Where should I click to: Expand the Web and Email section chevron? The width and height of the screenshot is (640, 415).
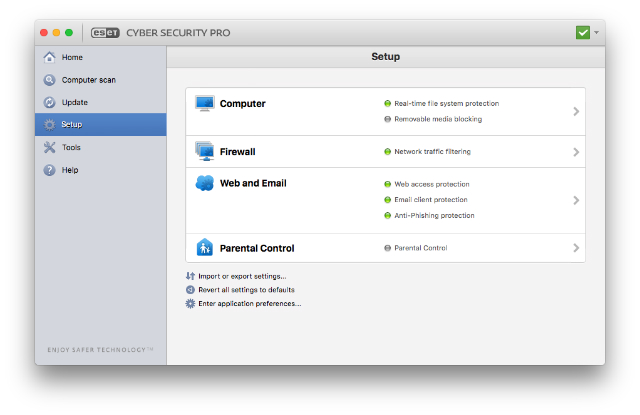[x=576, y=200]
